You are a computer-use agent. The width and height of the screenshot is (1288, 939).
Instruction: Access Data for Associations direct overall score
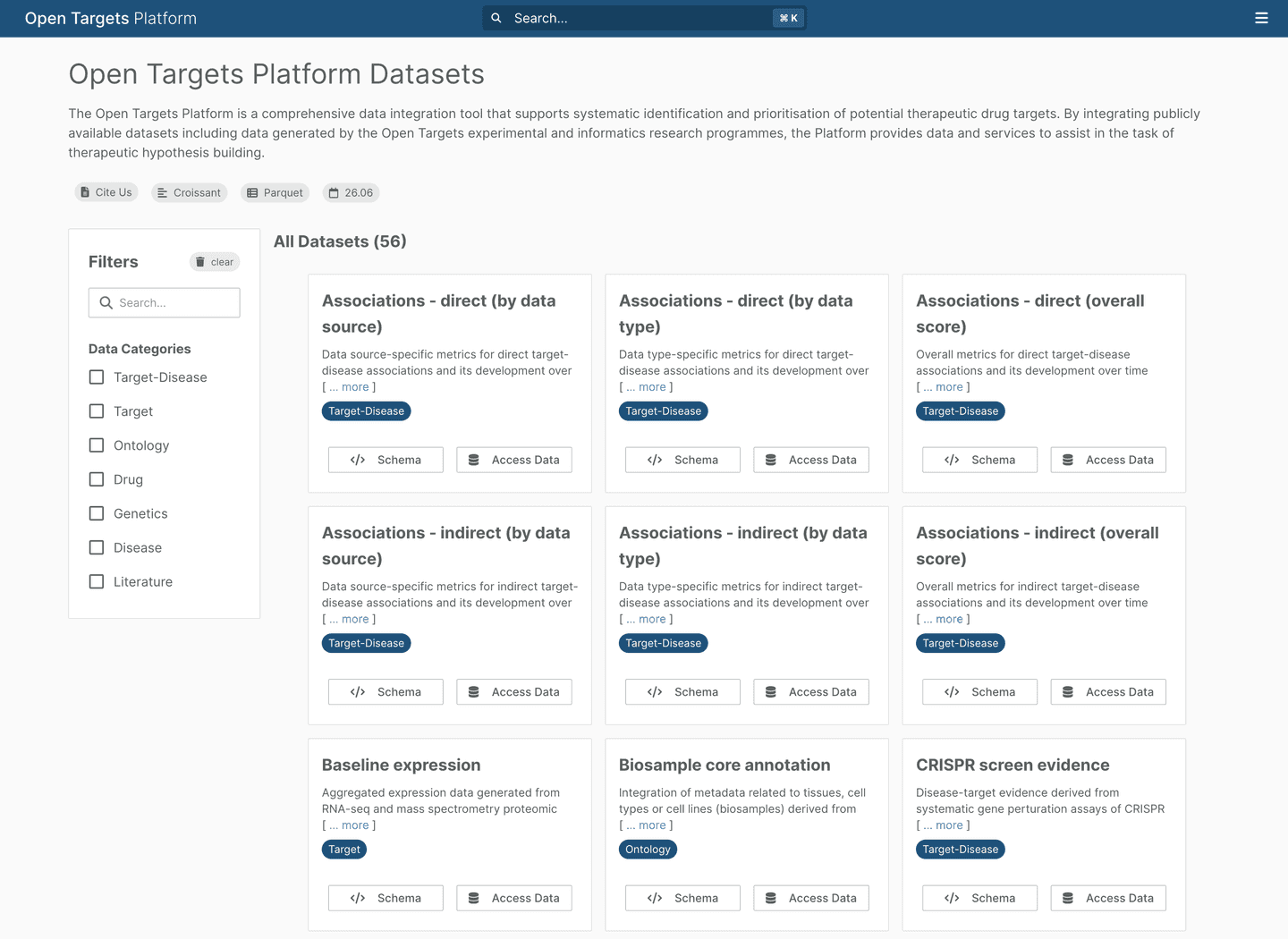(x=1108, y=460)
